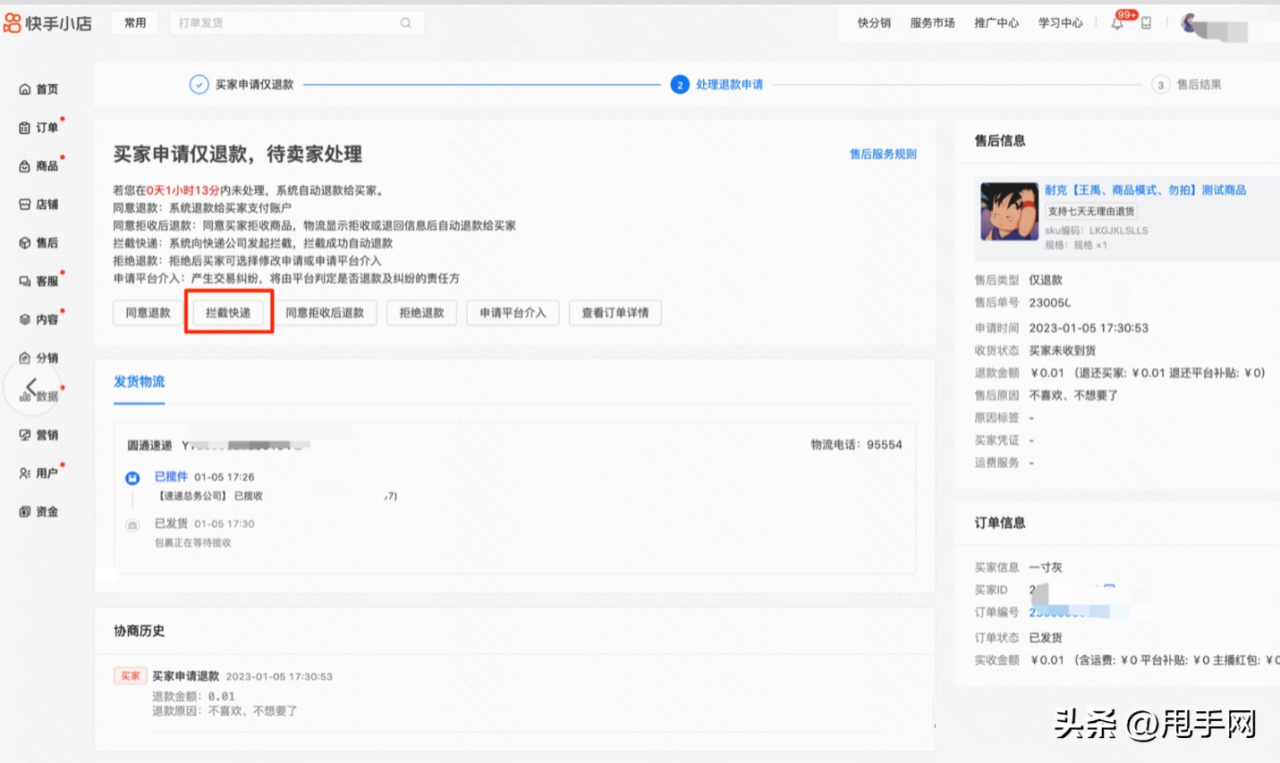Screen dimensions: 1280x763
Task: Switch to the 常用 tab
Action: [135, 22]
